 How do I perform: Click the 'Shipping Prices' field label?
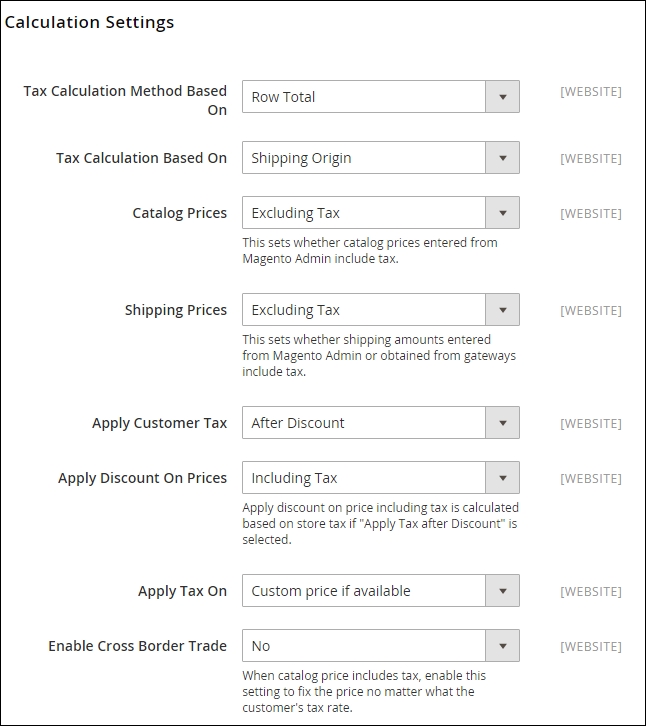point(175,310)
